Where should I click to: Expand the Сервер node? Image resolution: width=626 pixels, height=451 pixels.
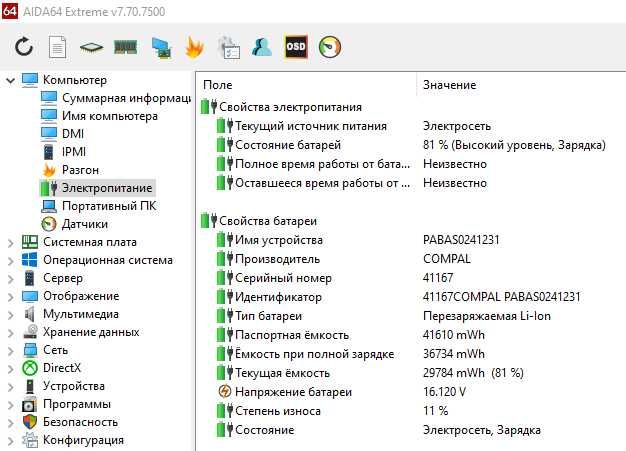[x=10, y=279]
